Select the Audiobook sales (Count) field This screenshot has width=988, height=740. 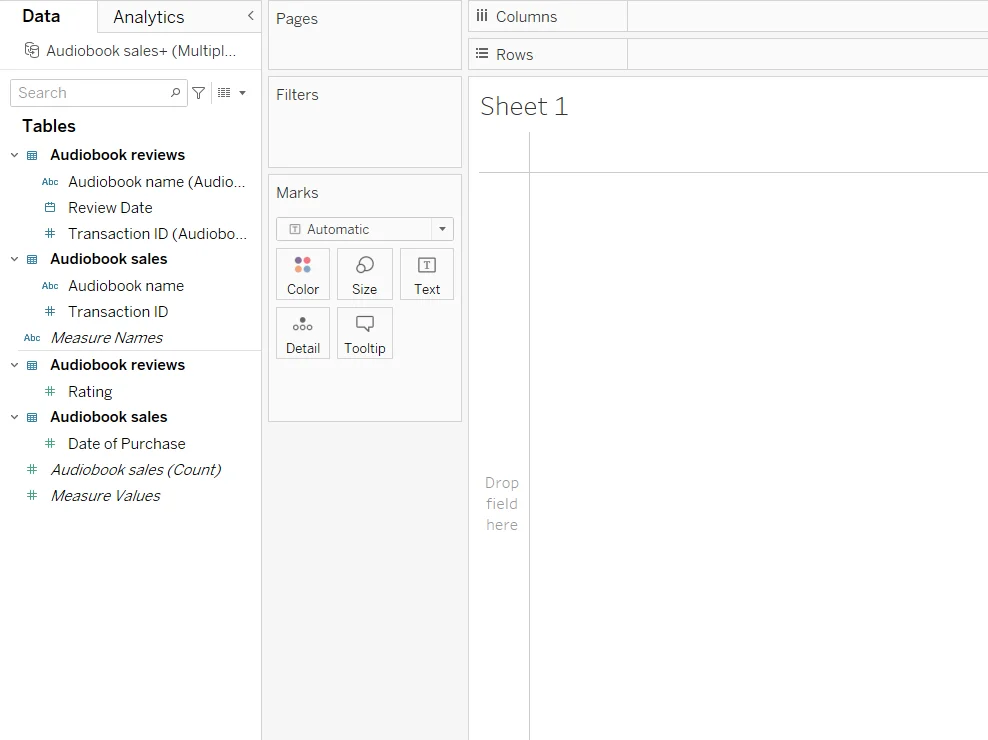pyautogui.click(x=135, y=470)
